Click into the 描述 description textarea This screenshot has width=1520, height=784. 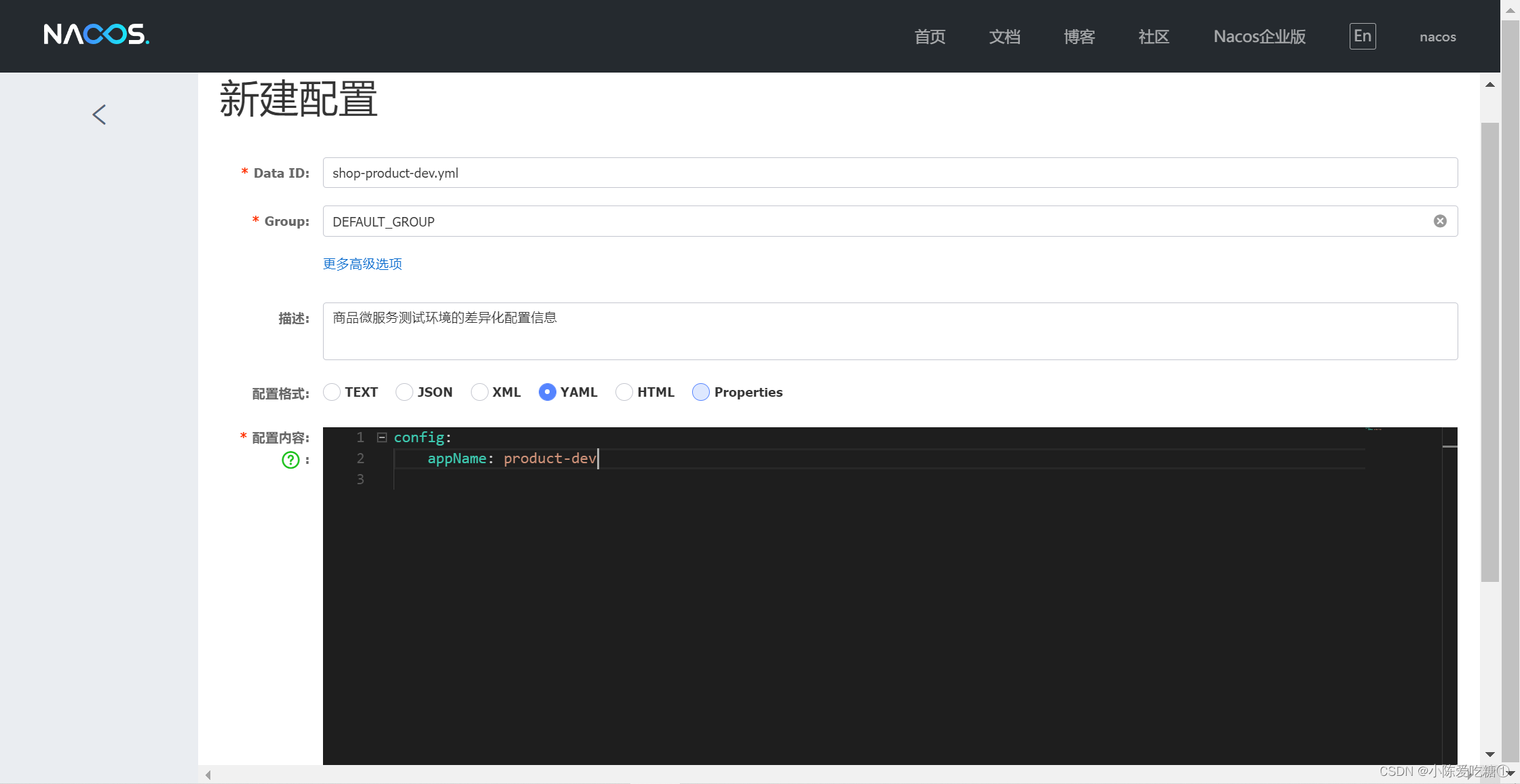point(890,331)
